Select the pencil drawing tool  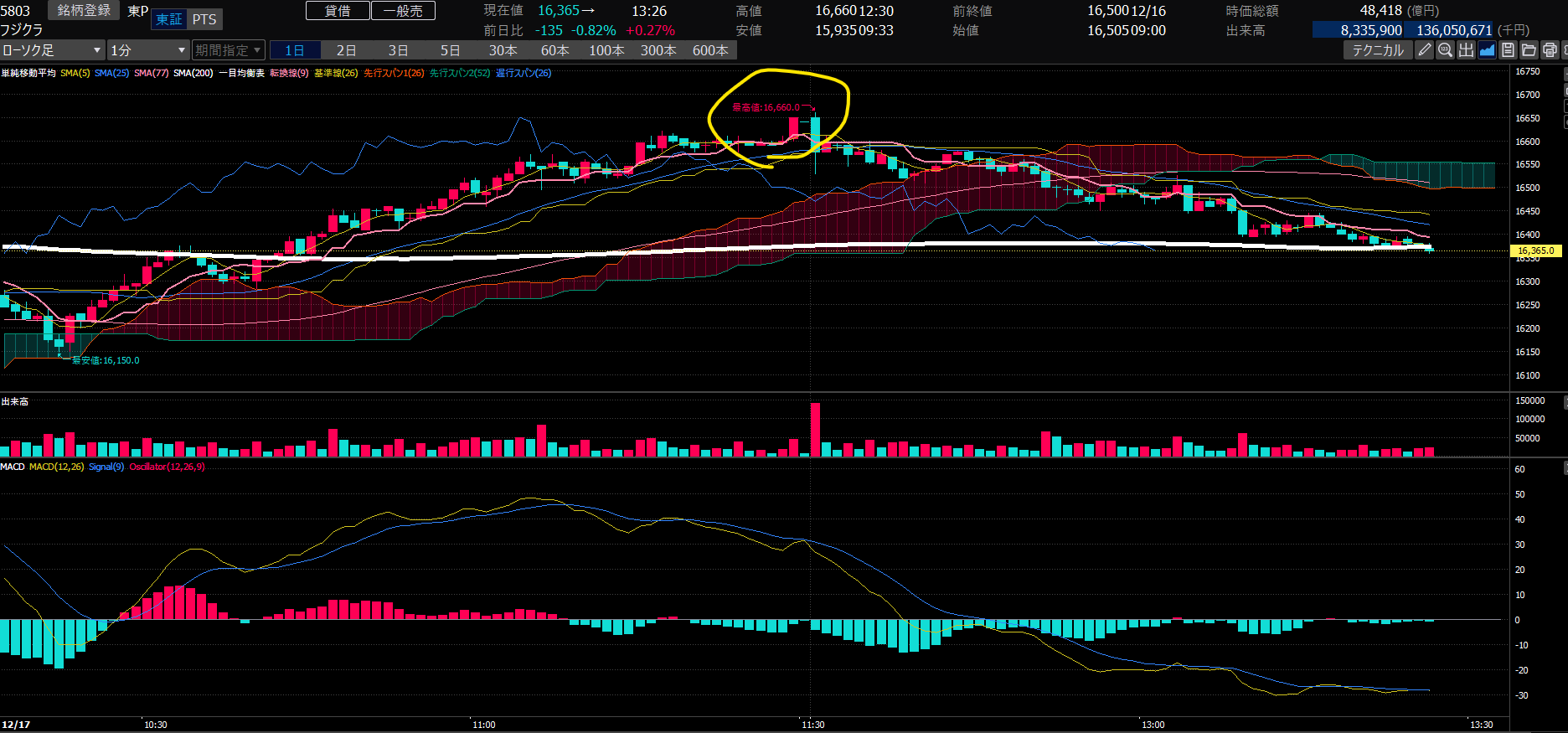click(x=1424, y=50)
